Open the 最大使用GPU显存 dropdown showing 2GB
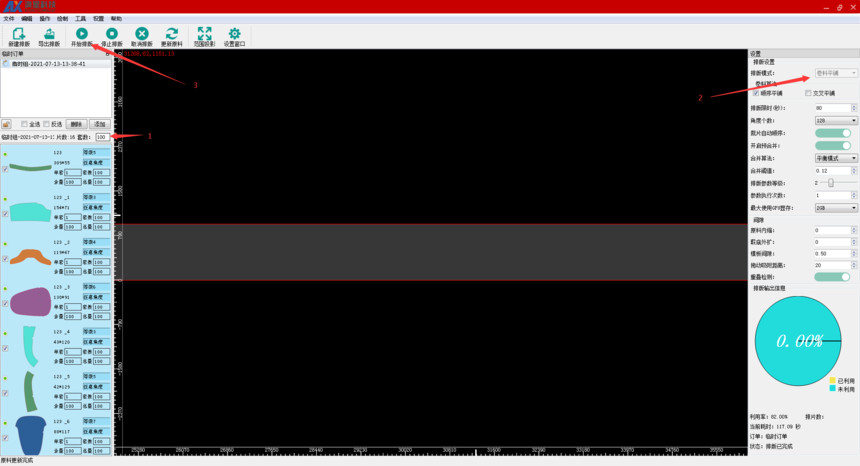 coord(835,208)
